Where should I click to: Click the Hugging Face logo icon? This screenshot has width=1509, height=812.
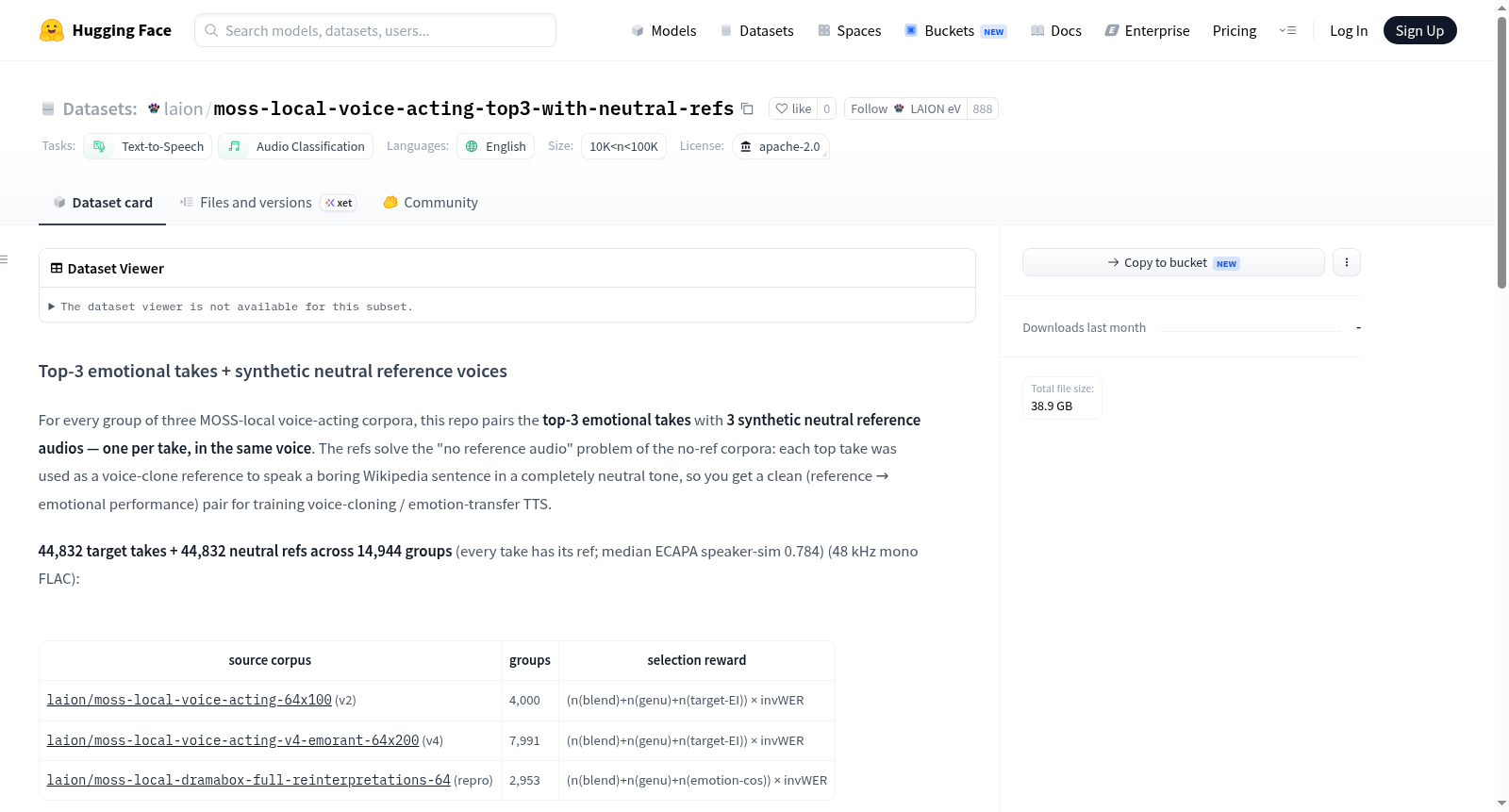click(x=52, y=30)
